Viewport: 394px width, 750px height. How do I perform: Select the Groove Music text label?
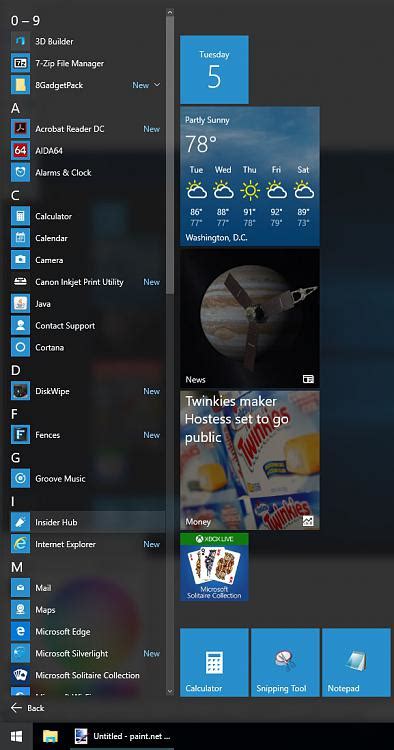pos(60,478)
